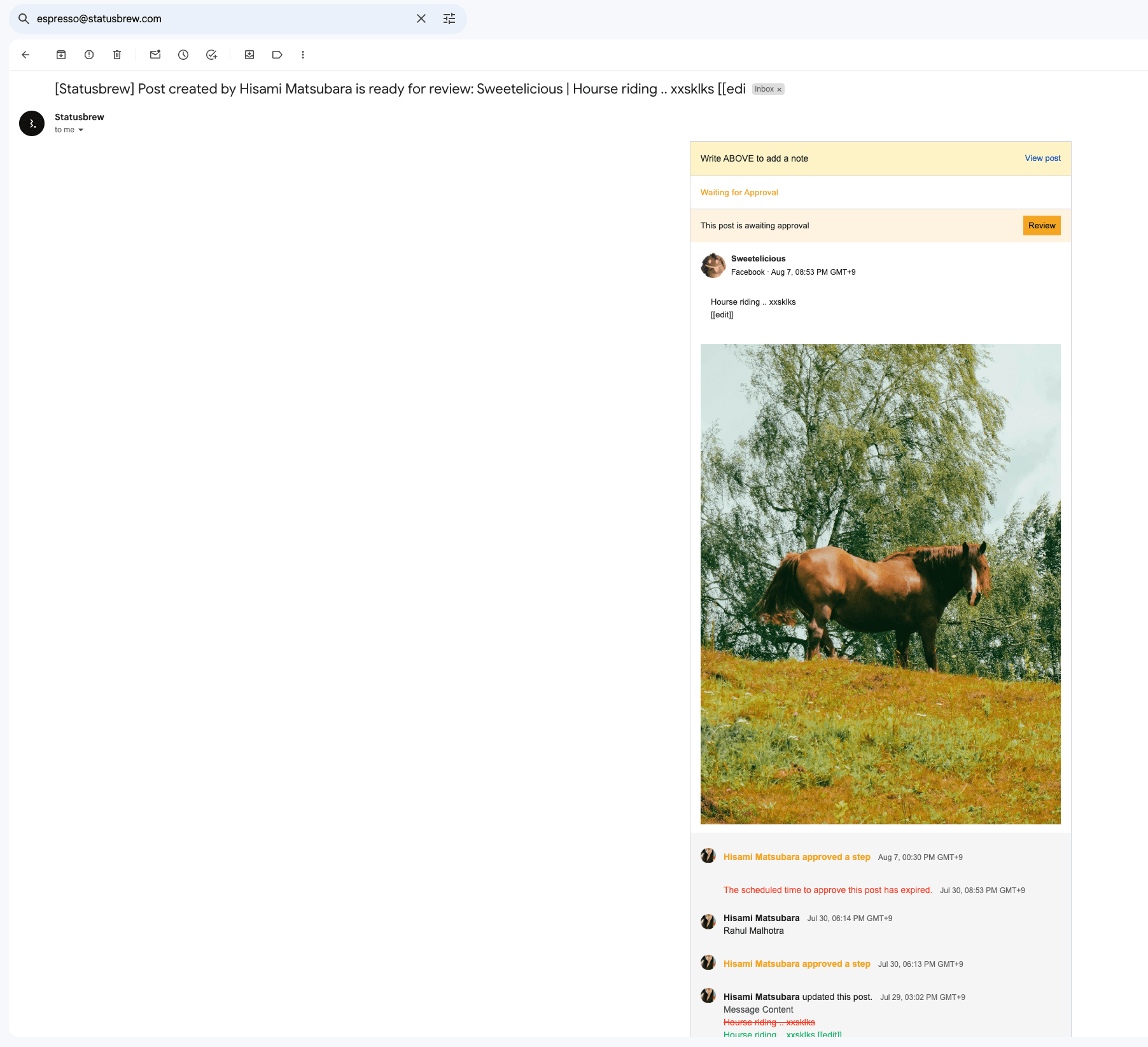Click the orange Review button
This screenshot has width=1148, height=1047.
pos(1041,226)
